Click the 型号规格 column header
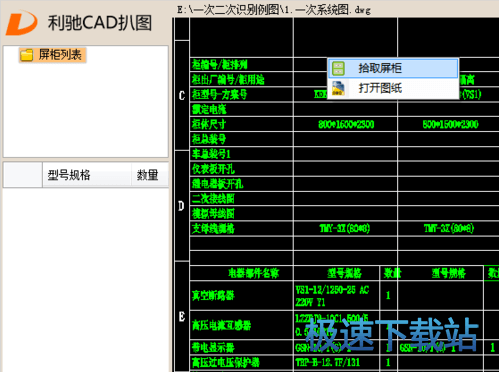Image resolution: width=499 pixels, height=372 pixels. [x=87, y=175]
